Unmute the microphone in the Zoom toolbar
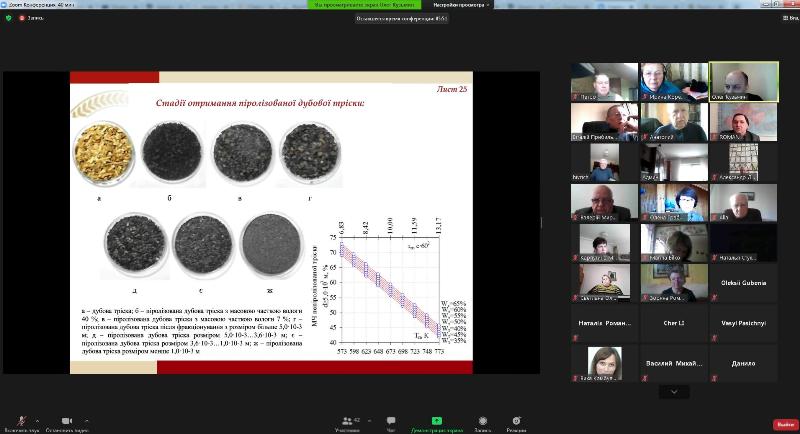 click(21, 420)
